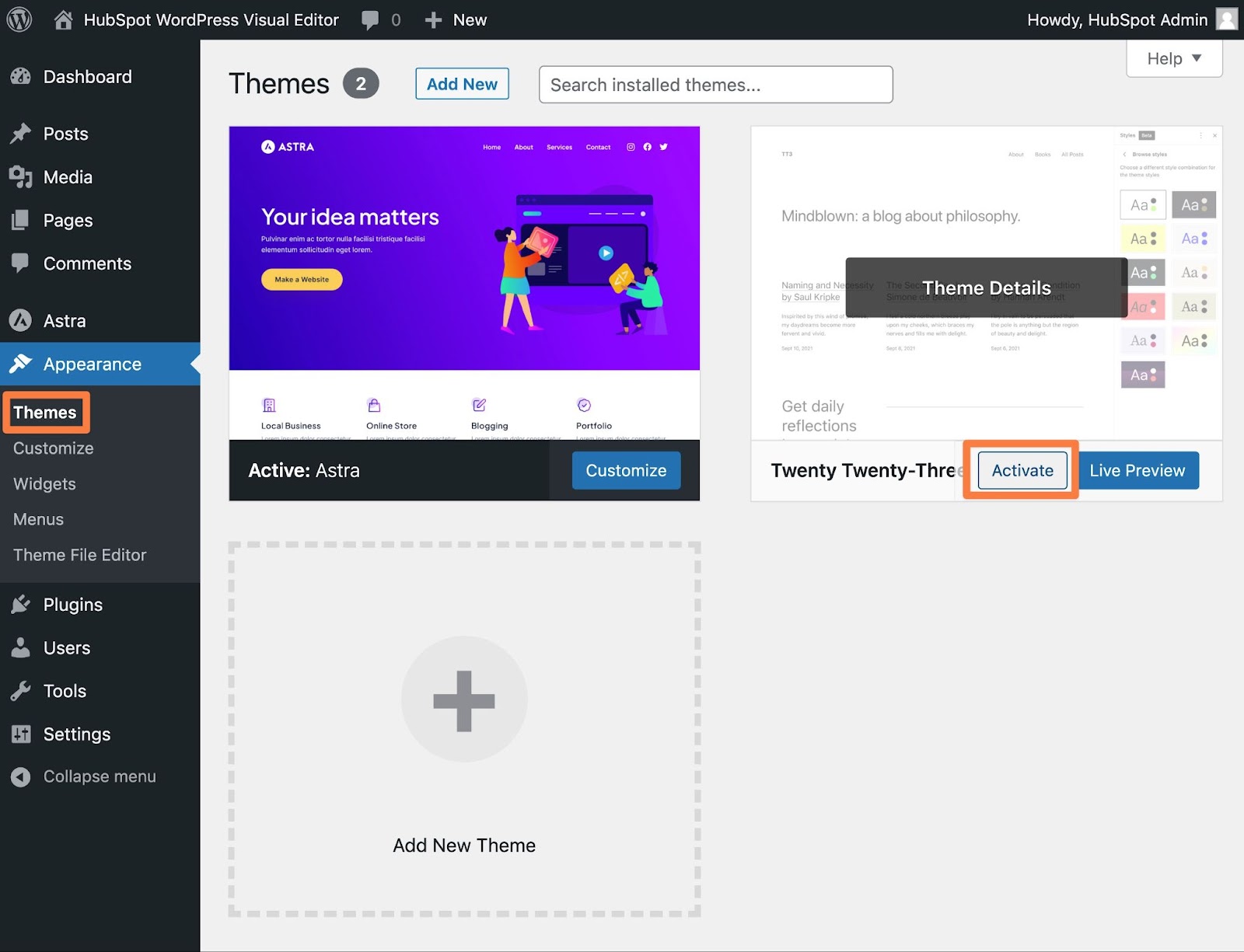Image resolution: width=1244 pixels, height=952 pixels.
Task: Activate the Twenty Twenty-Three theme
Action: 1022,470
